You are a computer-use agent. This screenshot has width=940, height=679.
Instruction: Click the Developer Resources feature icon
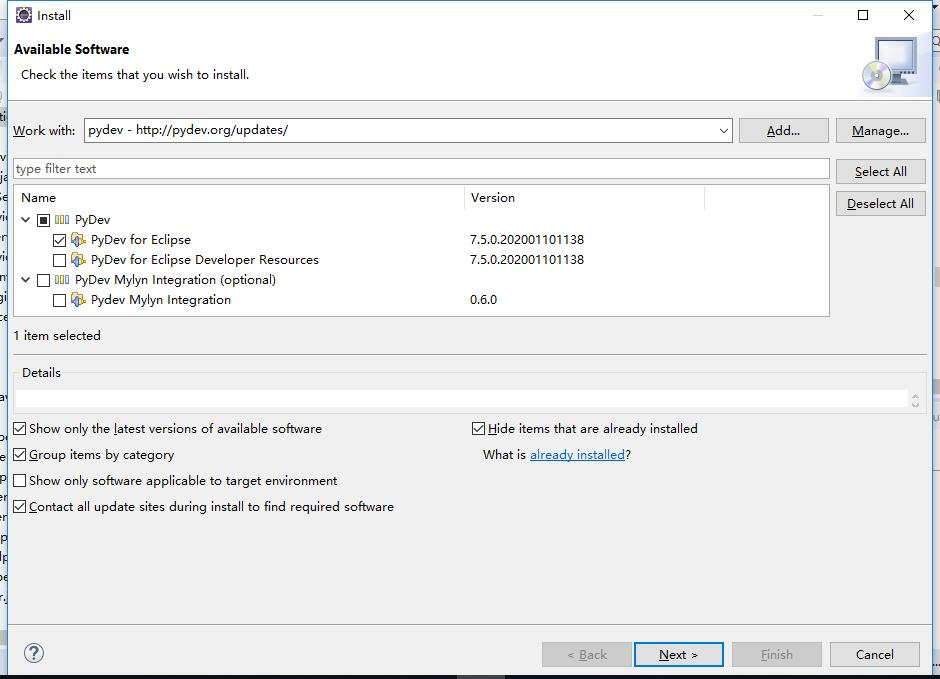pos(79,259)
